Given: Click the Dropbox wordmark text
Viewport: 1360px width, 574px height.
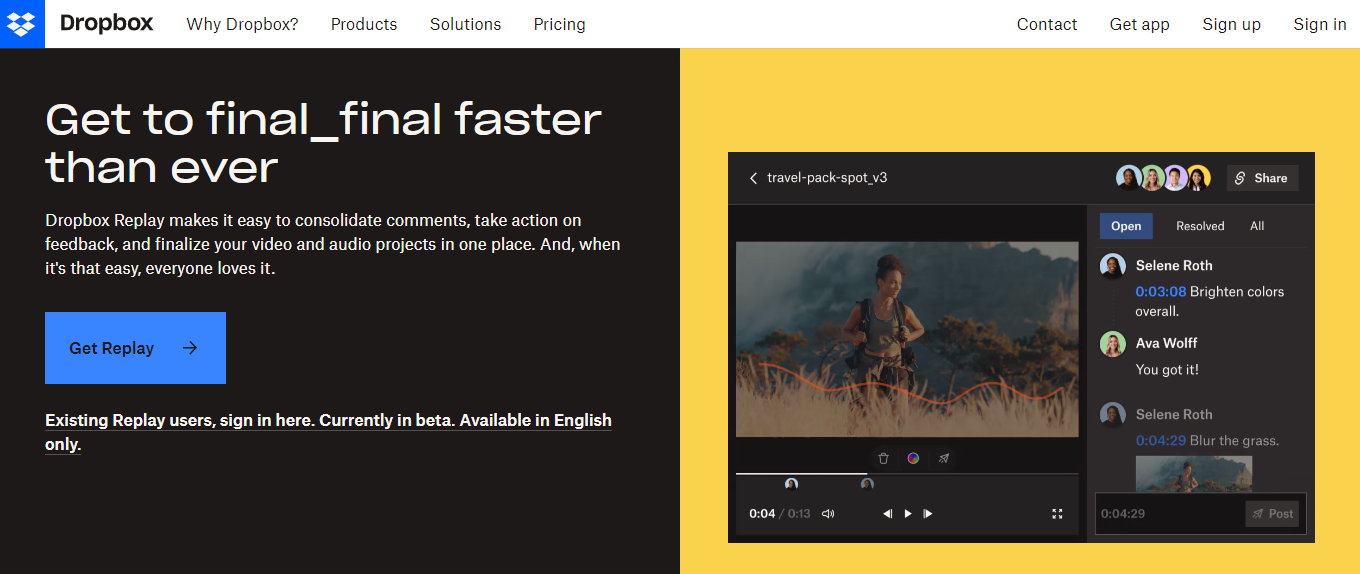Looking at the screenshot, I should click(107, 23).
